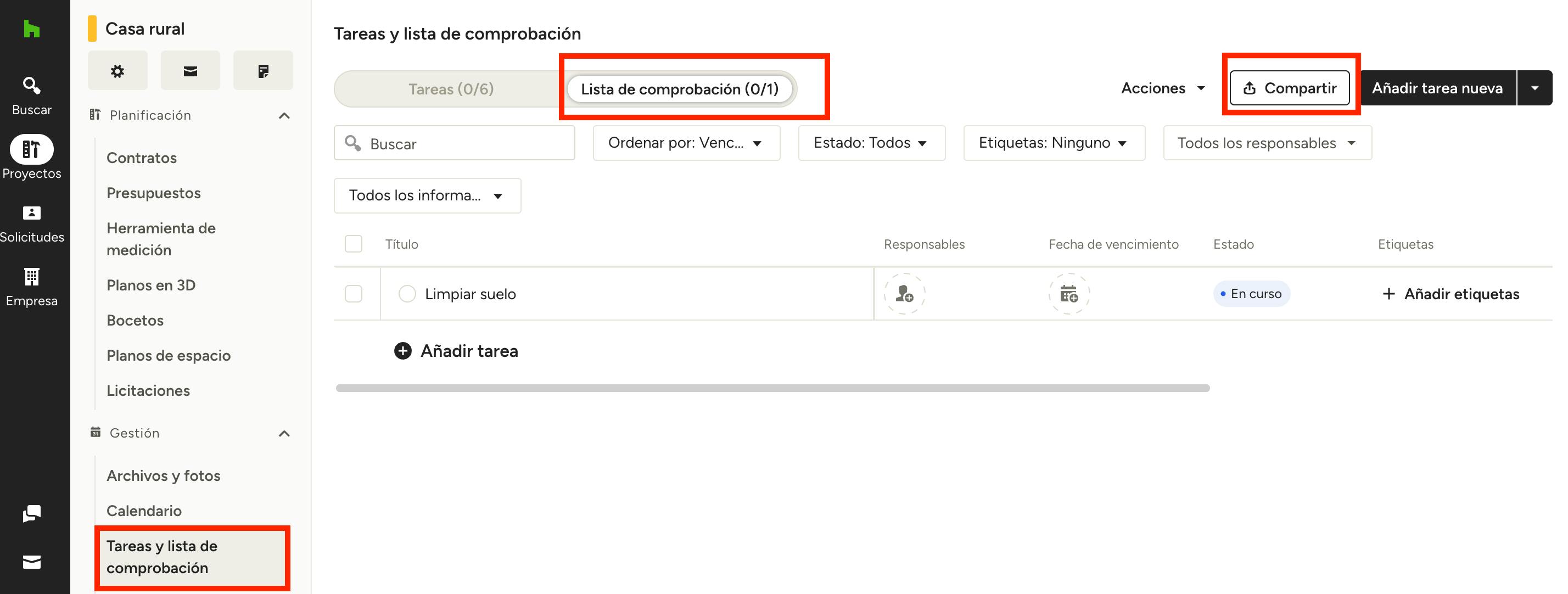The height and width of the screenshot is (594, 1568).
Task: Open the project settings gear icon
Action: [117, 71]
